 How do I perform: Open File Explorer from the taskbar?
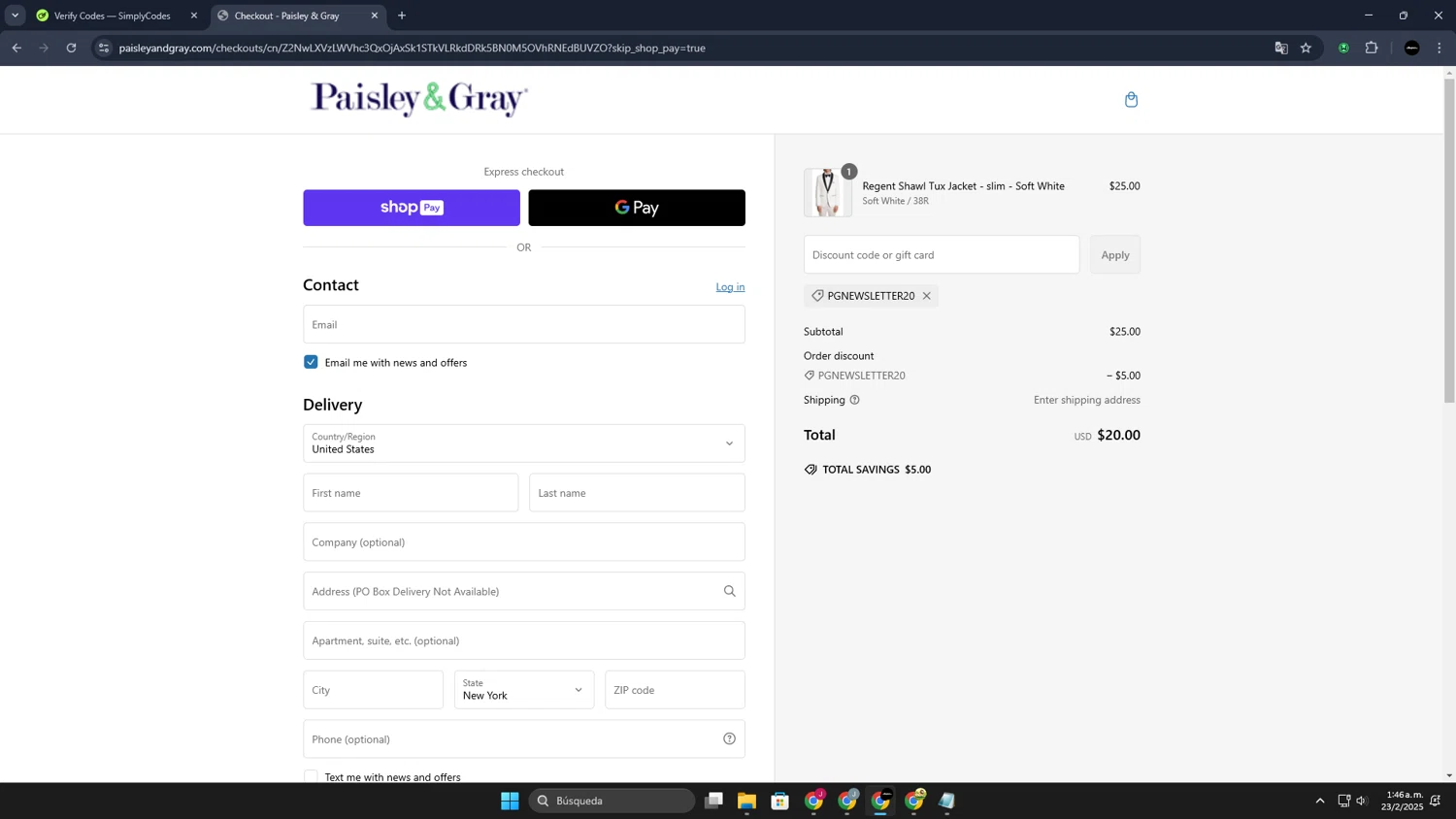click(x=746, y=801)
